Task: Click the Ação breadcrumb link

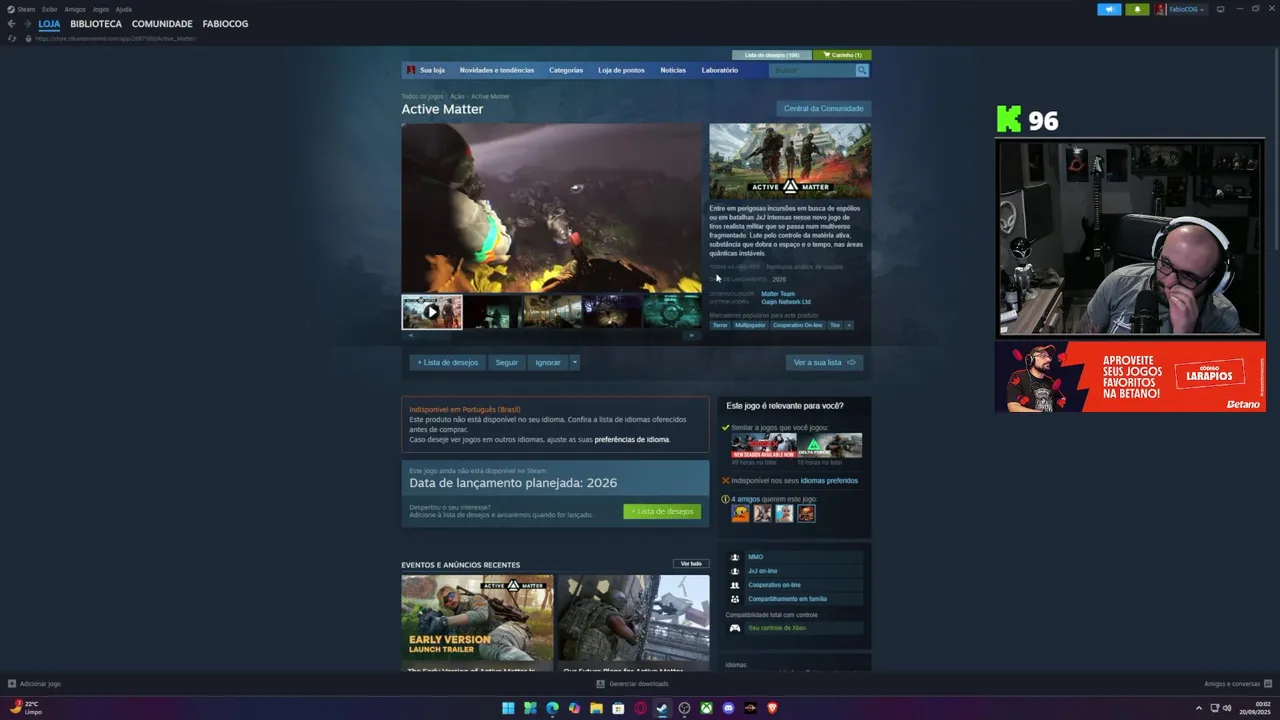Action: pyautogui.click(x=457, y=96)
